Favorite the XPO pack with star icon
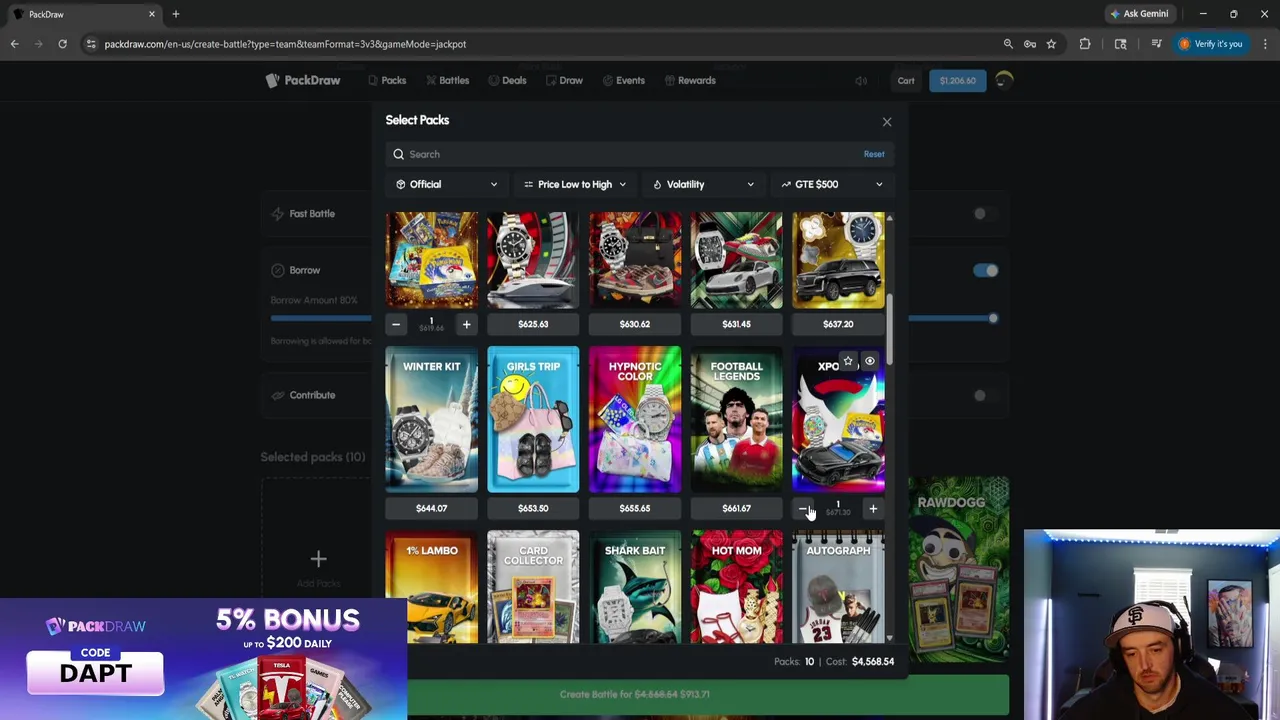The image size is (1280, 720). tap(848, 361)
